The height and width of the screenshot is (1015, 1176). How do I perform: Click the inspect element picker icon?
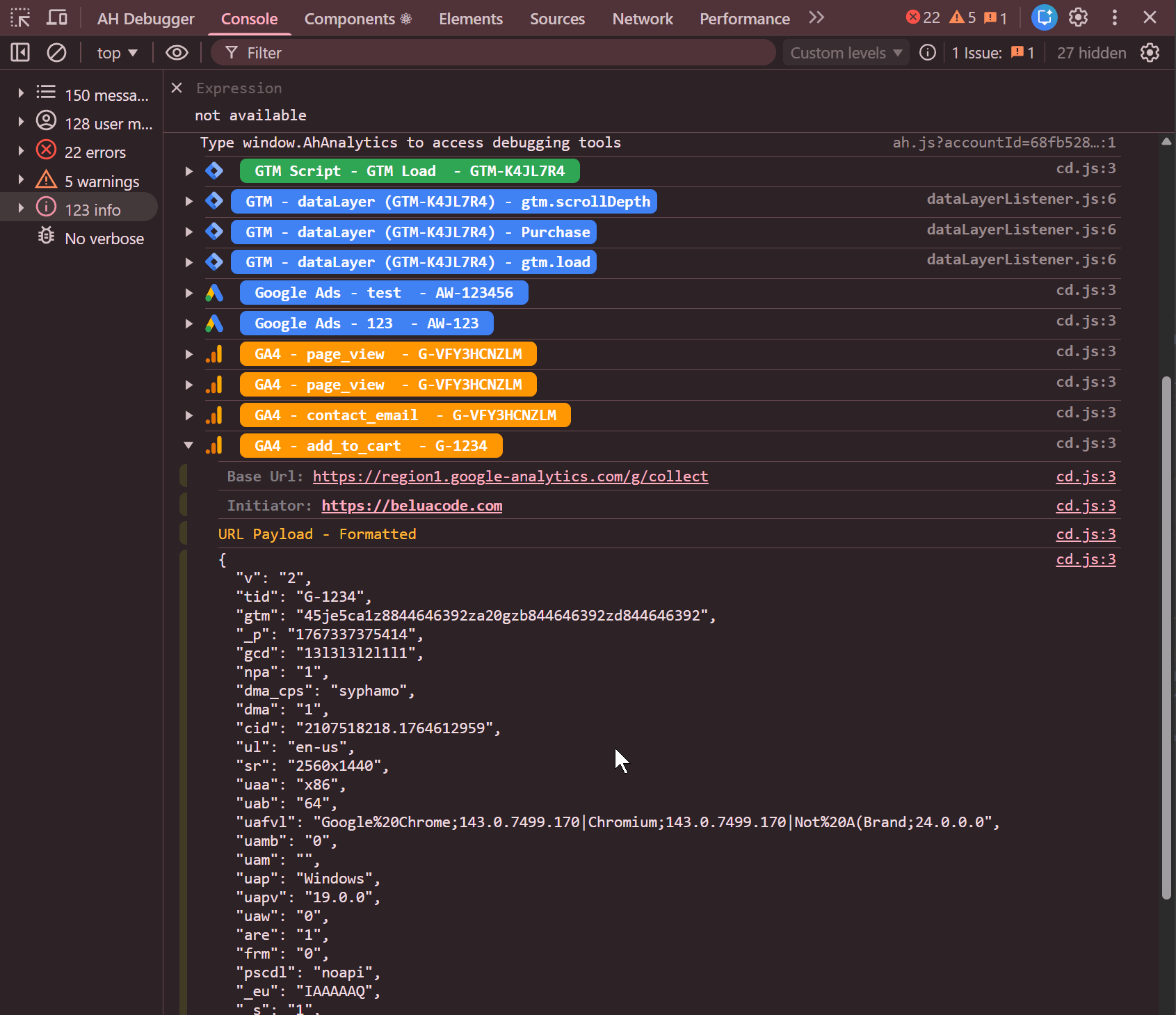pyautogui.click(x=20, y=17)
